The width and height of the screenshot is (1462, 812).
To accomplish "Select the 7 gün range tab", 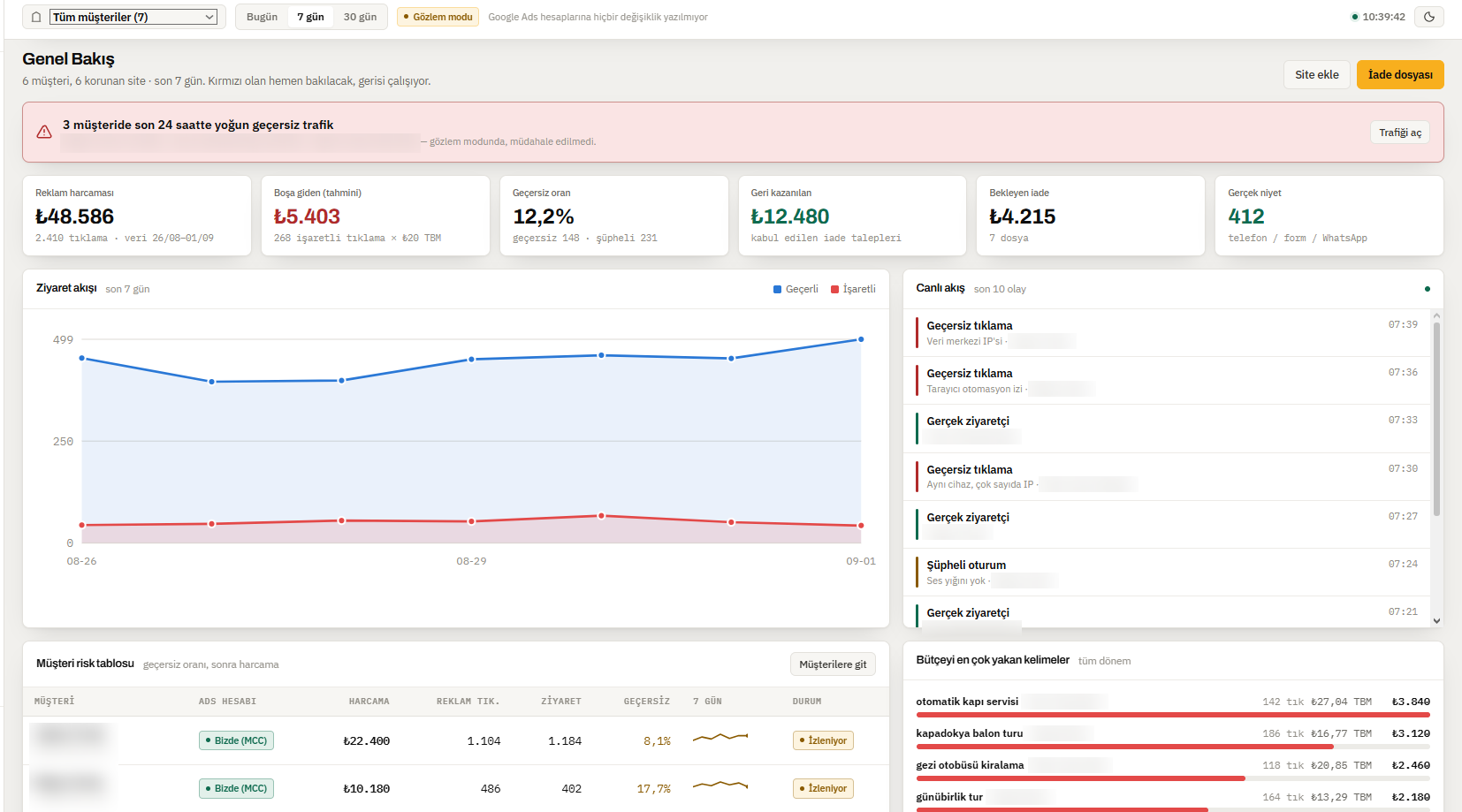I will (310, 17).
